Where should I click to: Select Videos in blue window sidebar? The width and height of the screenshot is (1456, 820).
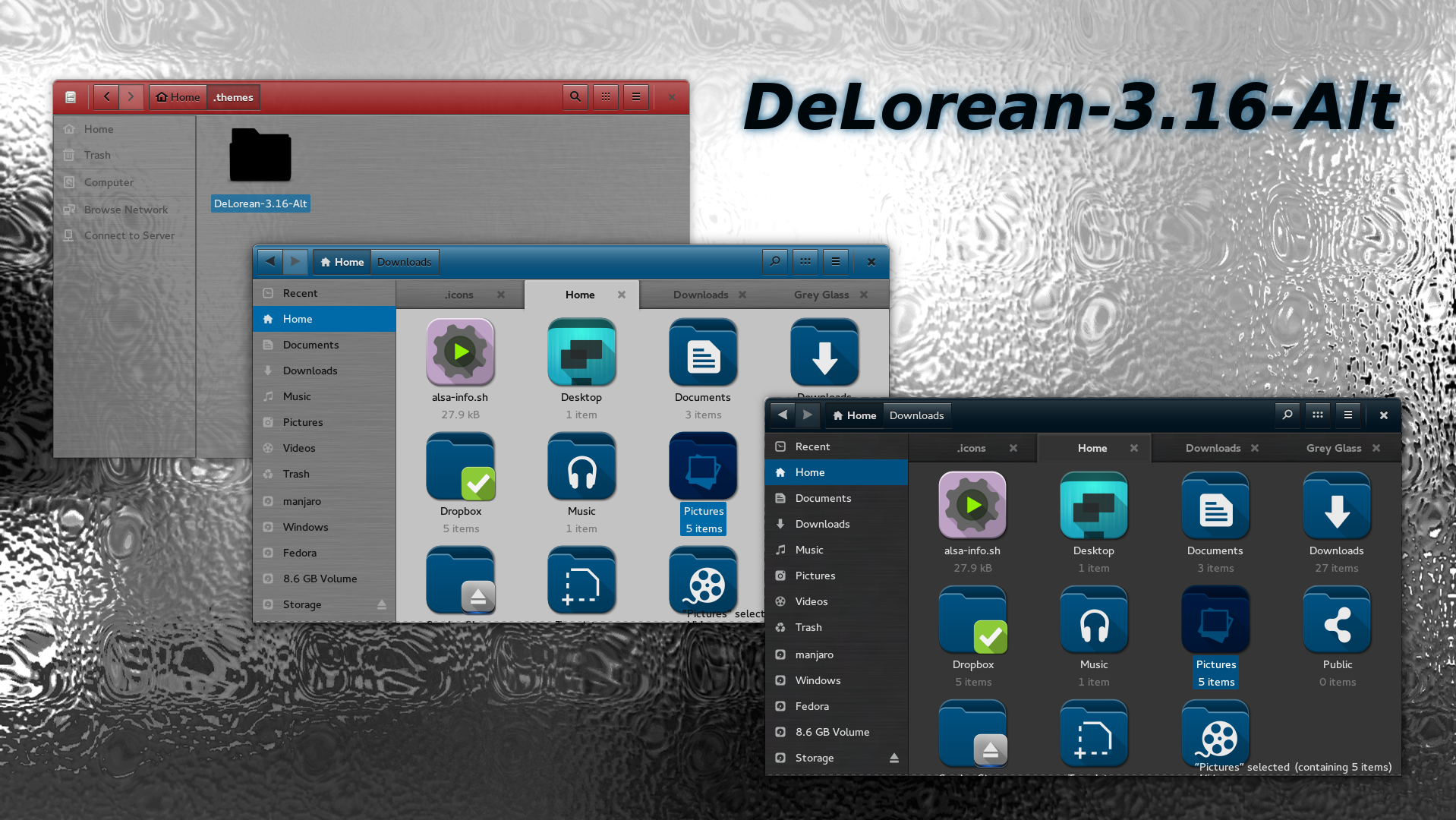[x=324, y=448]
